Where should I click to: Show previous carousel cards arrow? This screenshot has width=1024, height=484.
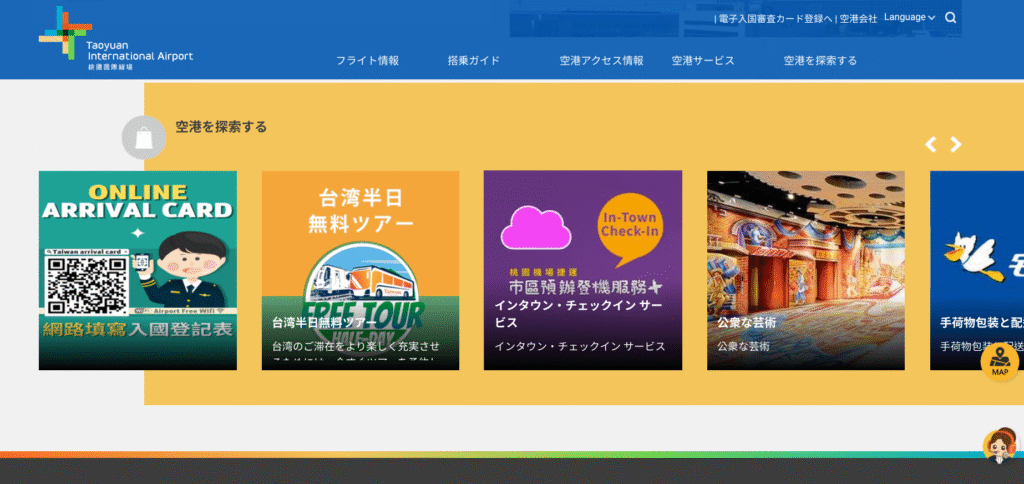point(931,144)
